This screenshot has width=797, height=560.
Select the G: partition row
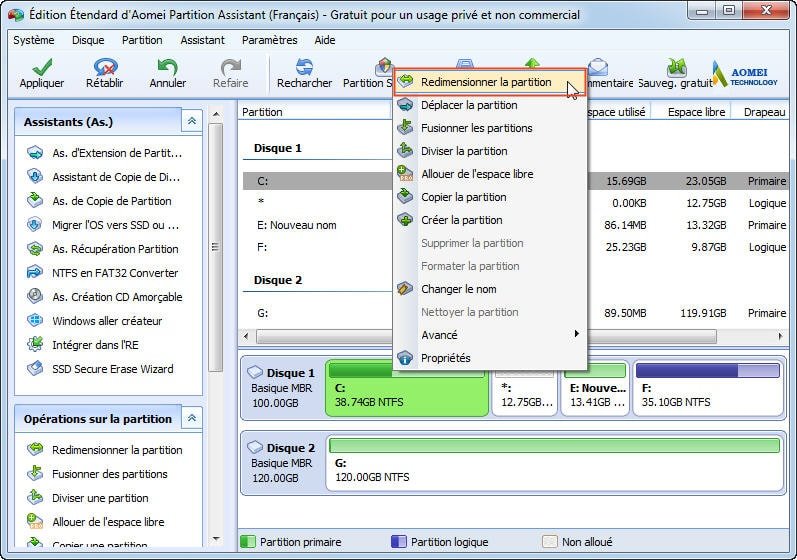(515, 313)
